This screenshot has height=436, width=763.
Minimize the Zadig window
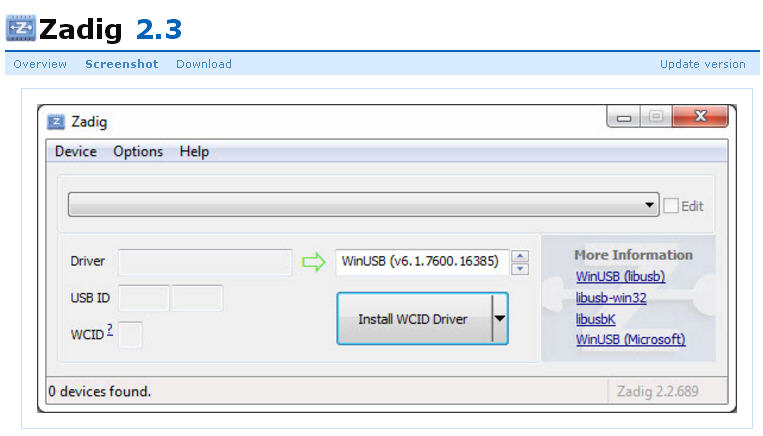point(624,117)
